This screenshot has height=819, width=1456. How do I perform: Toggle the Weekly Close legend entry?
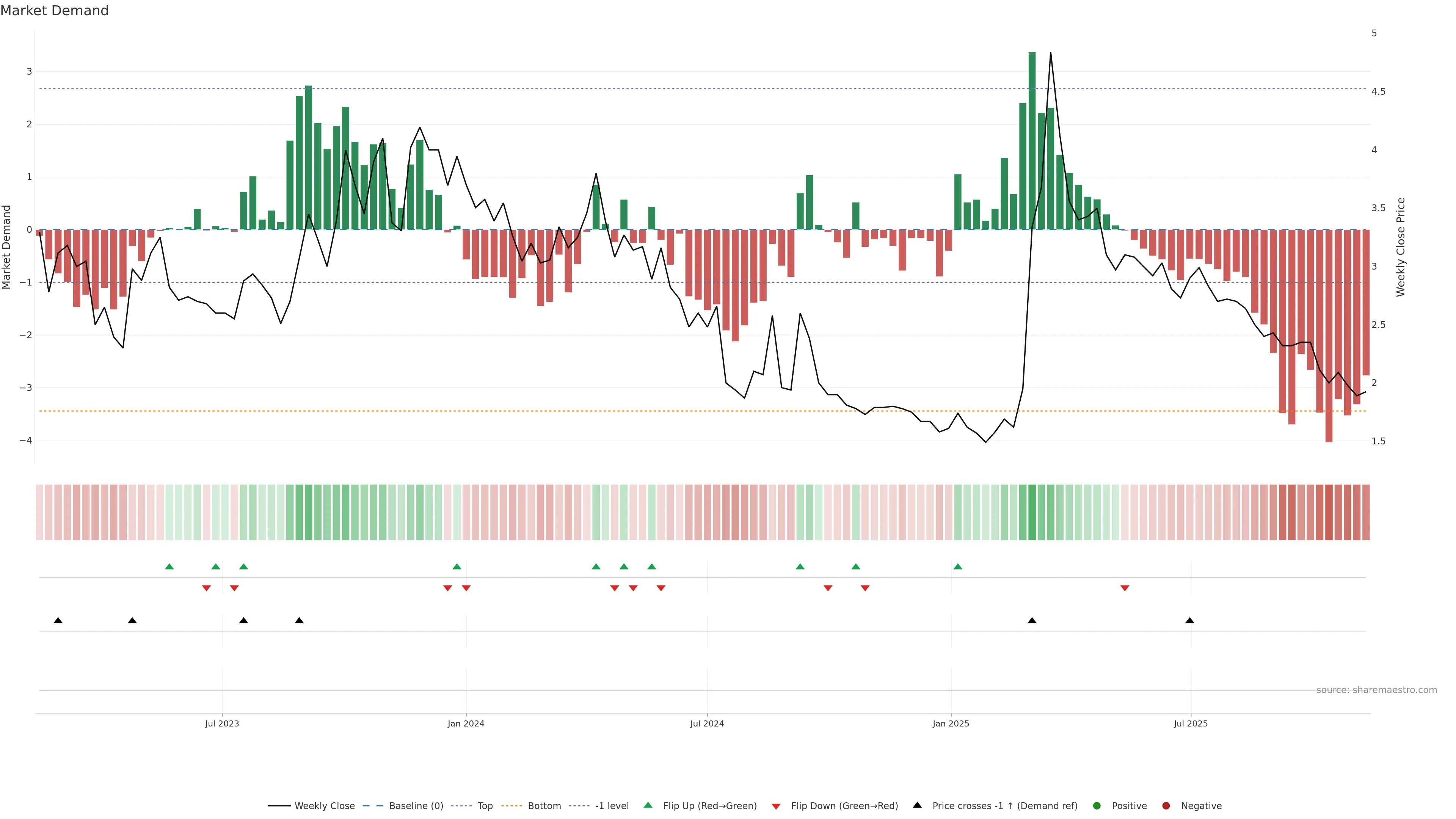(x=325, y=805)
